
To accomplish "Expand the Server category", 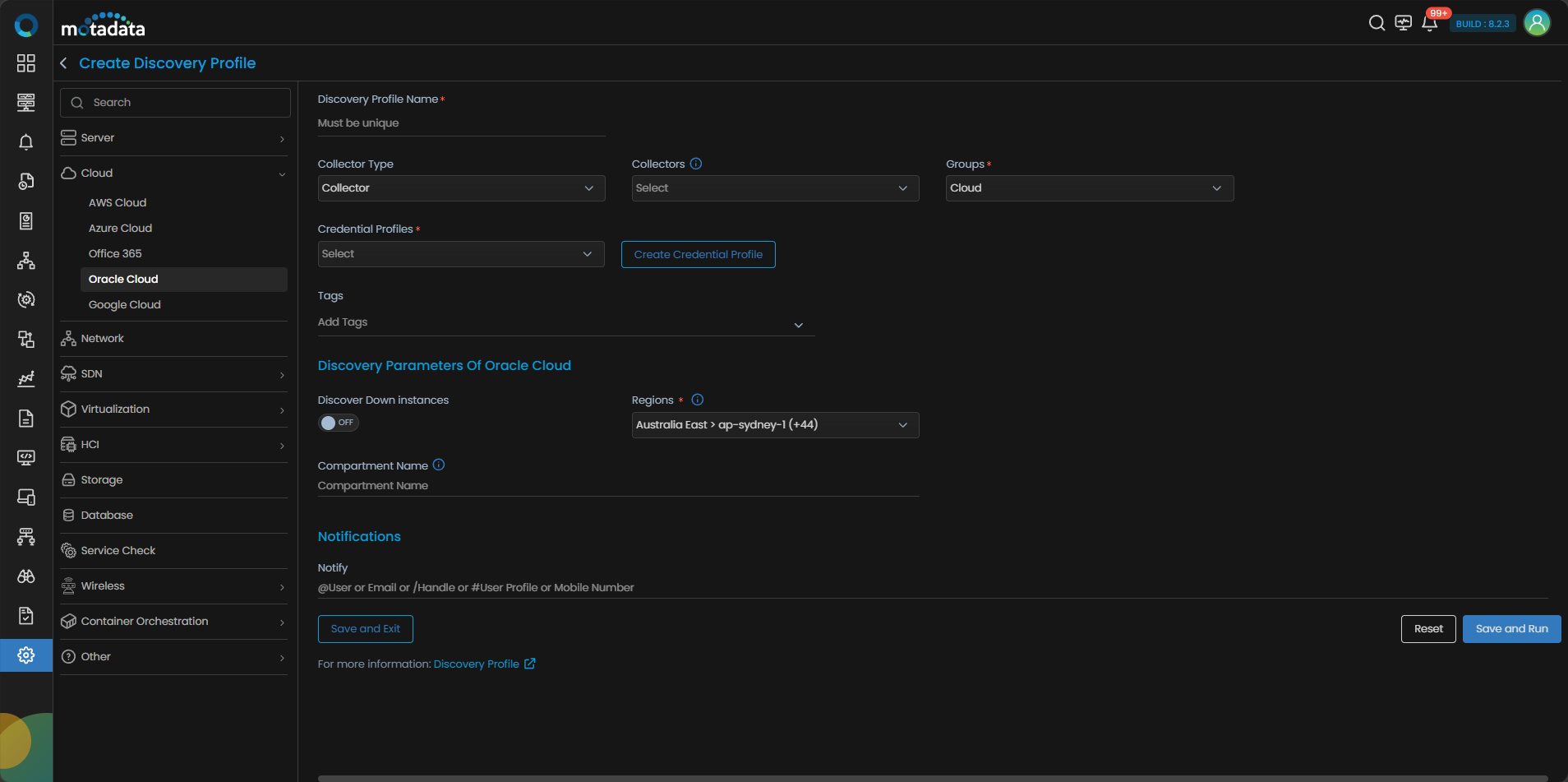I will point(174,138).
